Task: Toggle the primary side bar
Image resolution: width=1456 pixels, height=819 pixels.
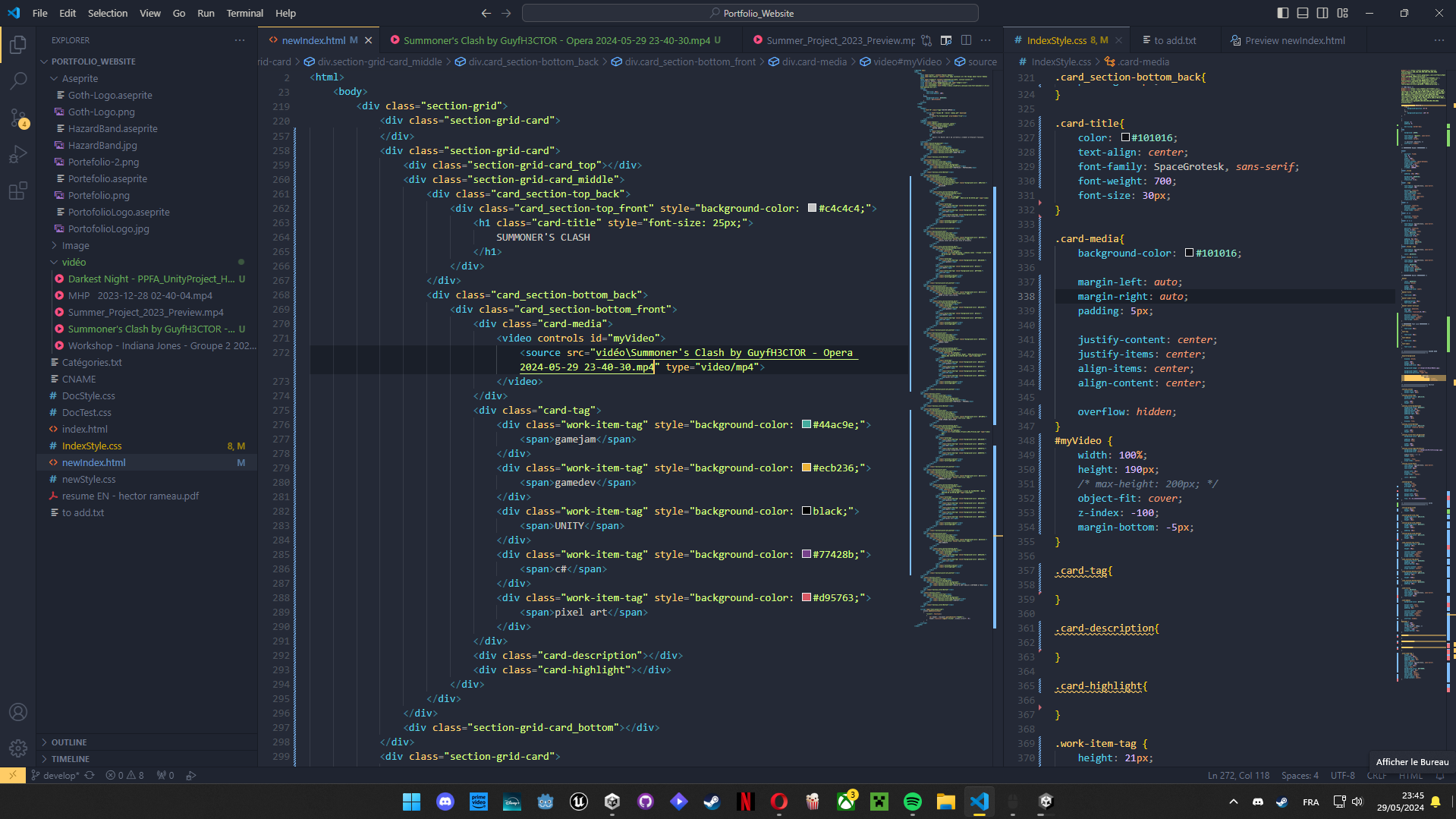Action: pos(1283,13)
